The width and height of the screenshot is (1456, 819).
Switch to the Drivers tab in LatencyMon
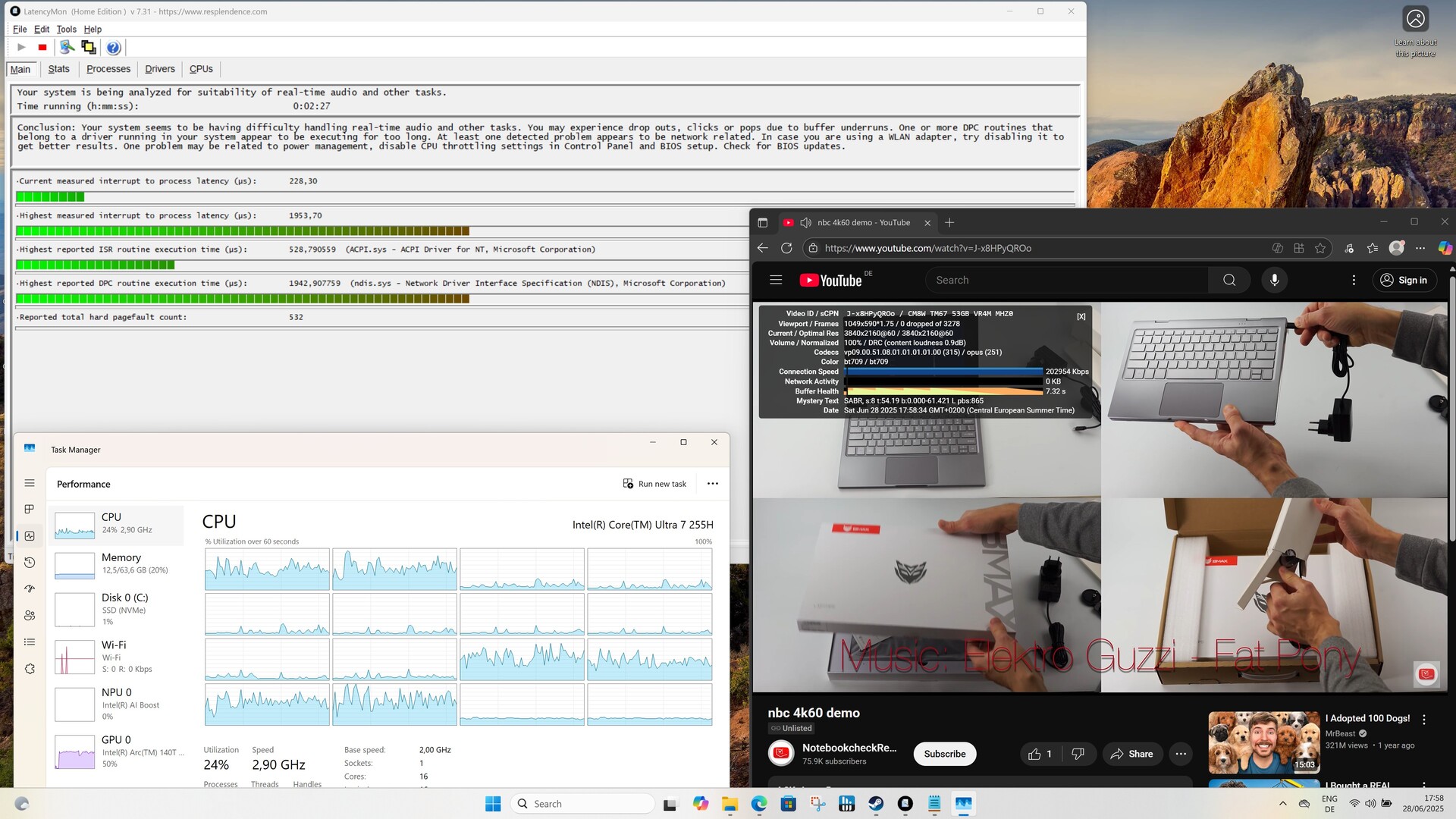click(159, 69)
